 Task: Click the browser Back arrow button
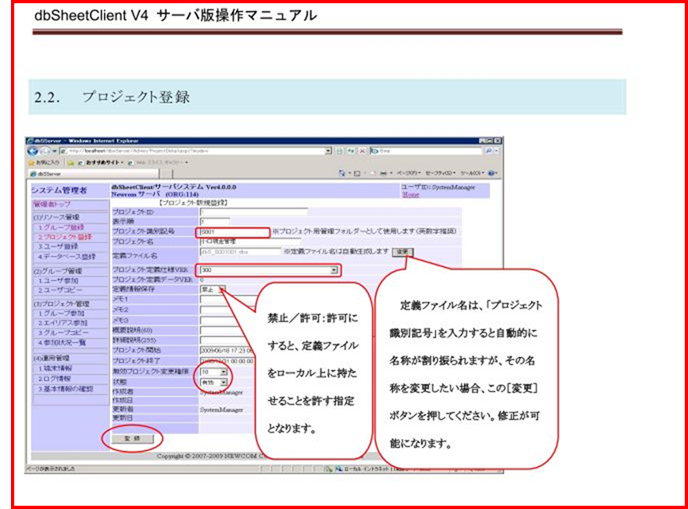click(32, 151)
